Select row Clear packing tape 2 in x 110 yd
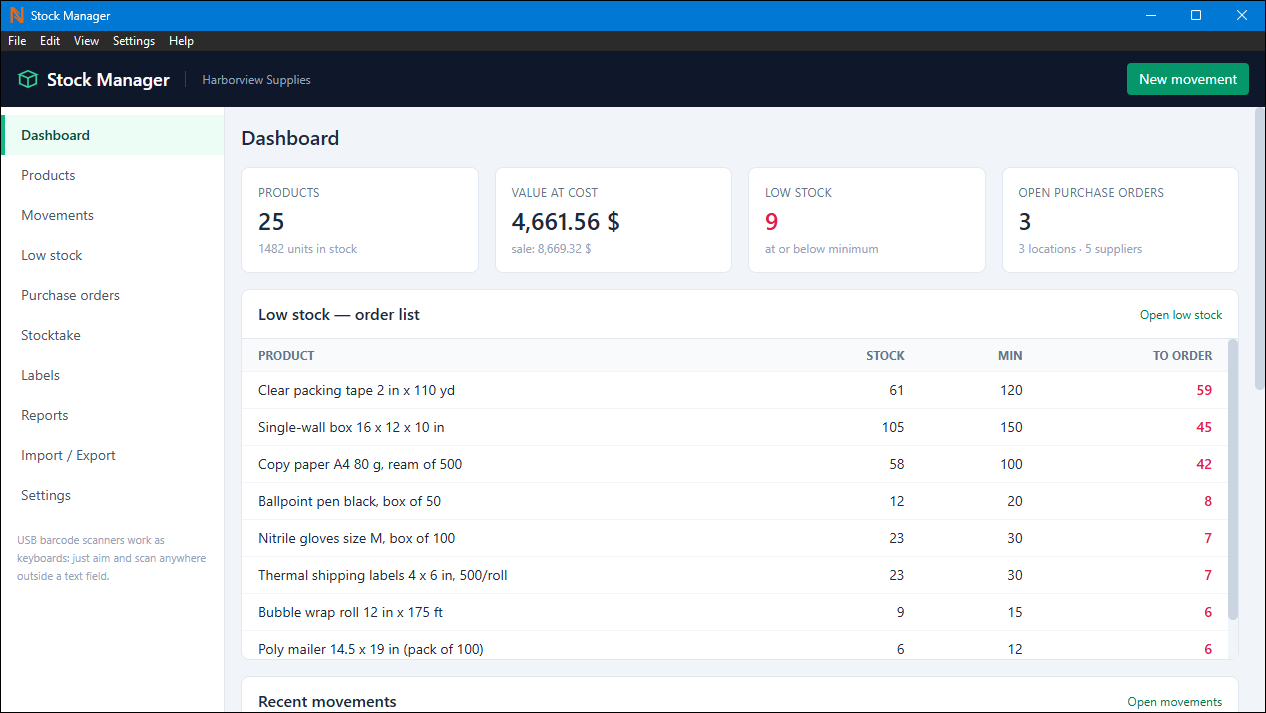1266x713 pixels. pyautogui.click(x=734, y=390)
